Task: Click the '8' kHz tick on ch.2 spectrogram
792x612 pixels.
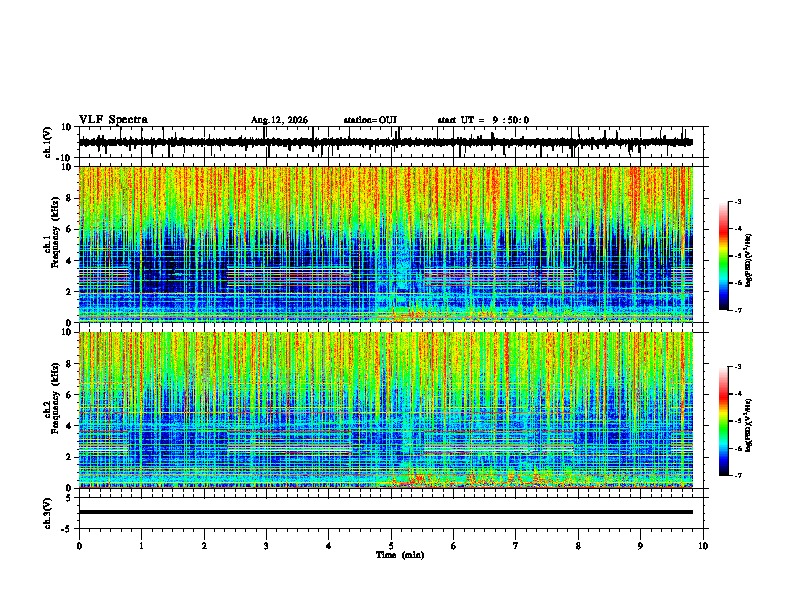Action: pos(69,364)
